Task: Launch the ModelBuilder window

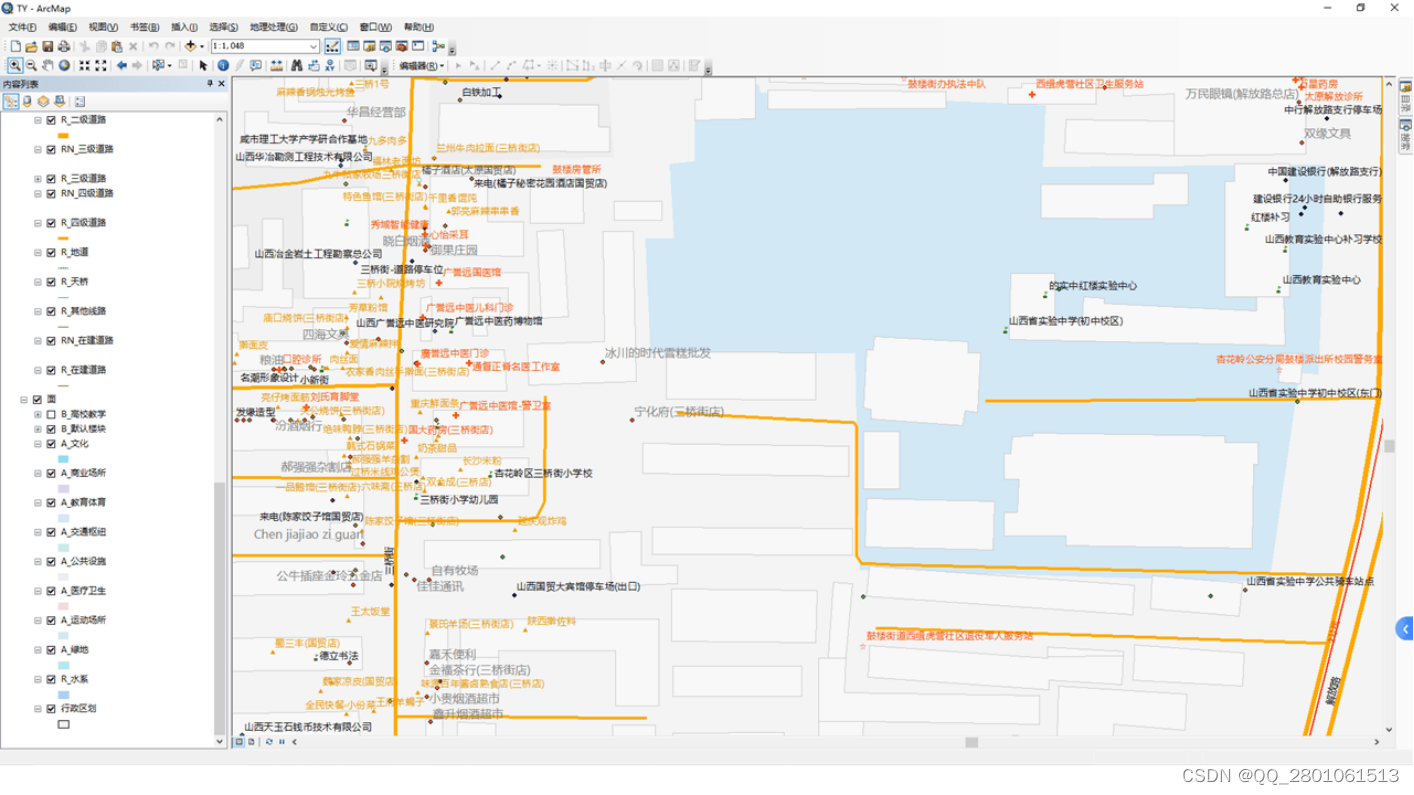Action: [437, 46]
